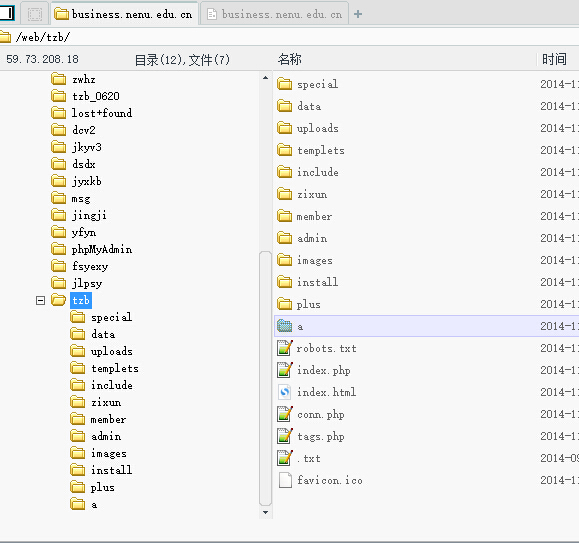
Task: Open the first business.nenu.edu.cn tab
Action: tap(124, 14)
